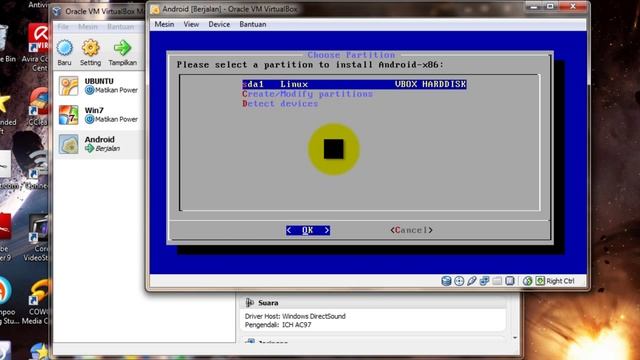Choose Detect devices option
Screen dimensions: 640x360
tap(280, 104)
